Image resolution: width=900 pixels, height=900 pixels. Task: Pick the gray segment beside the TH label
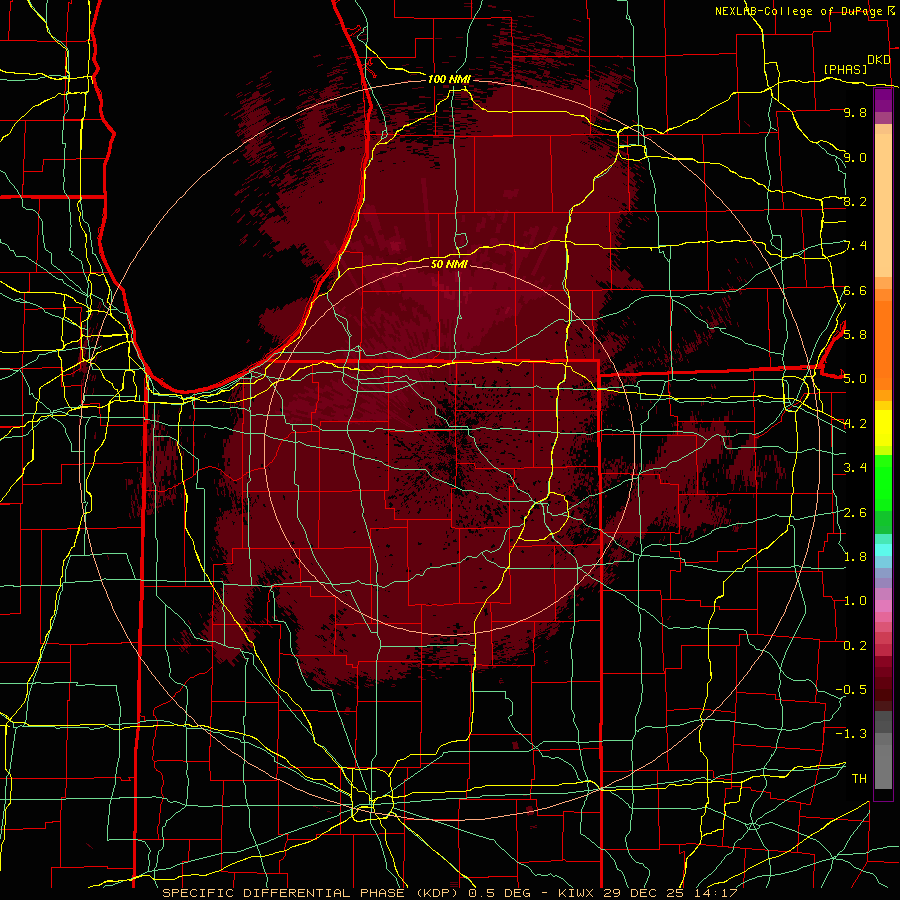click(883, 766)
